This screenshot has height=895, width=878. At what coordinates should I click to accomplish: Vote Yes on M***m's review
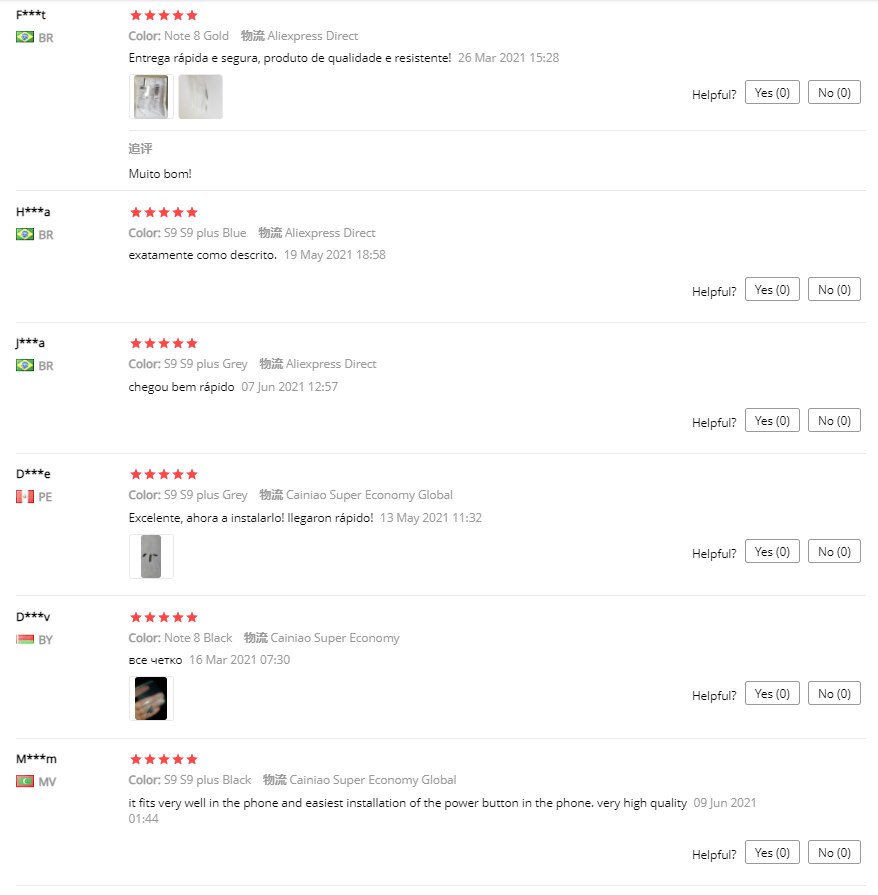tap(772, 852)
